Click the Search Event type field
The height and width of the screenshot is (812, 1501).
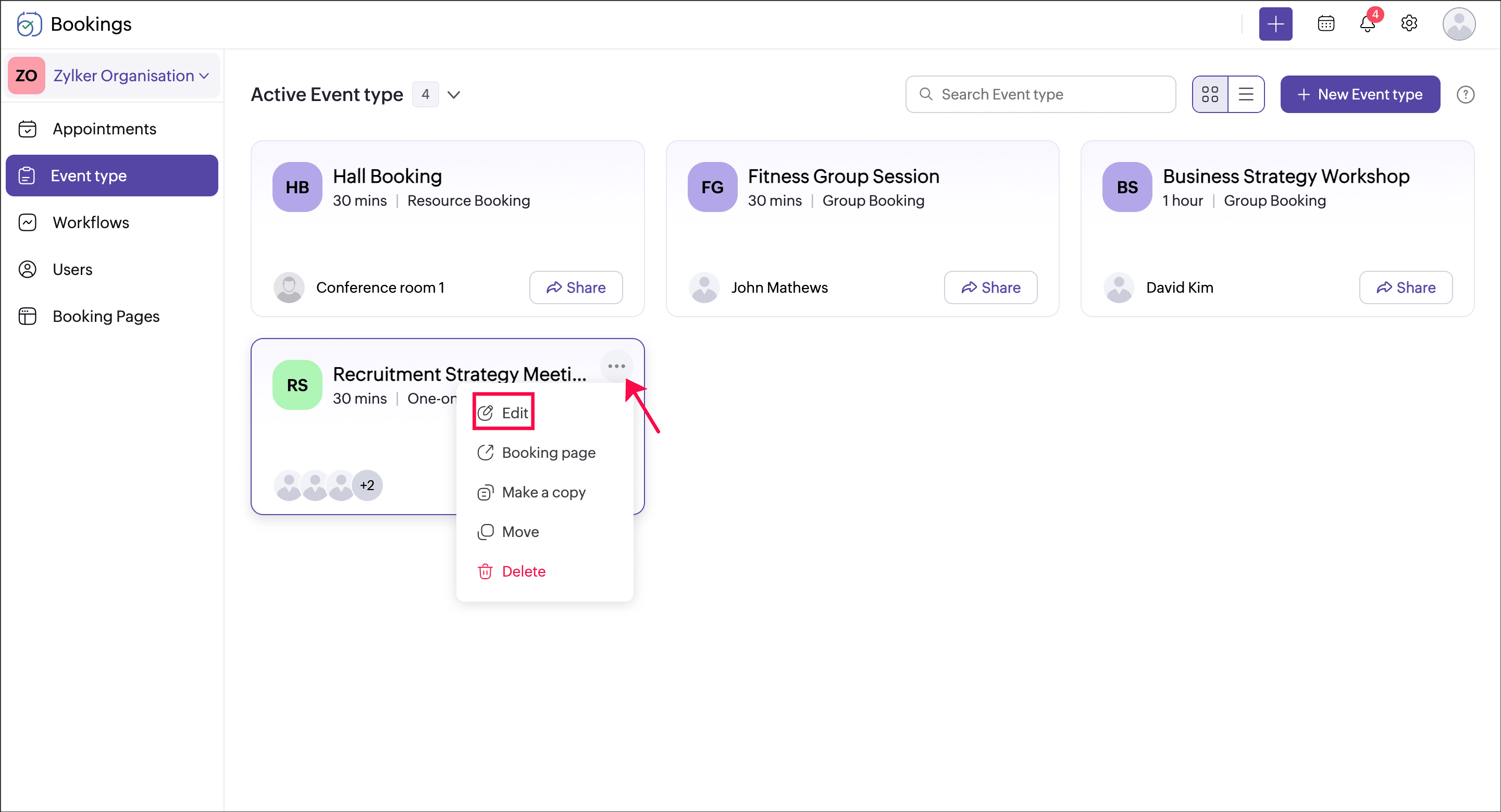point(1040,94)
